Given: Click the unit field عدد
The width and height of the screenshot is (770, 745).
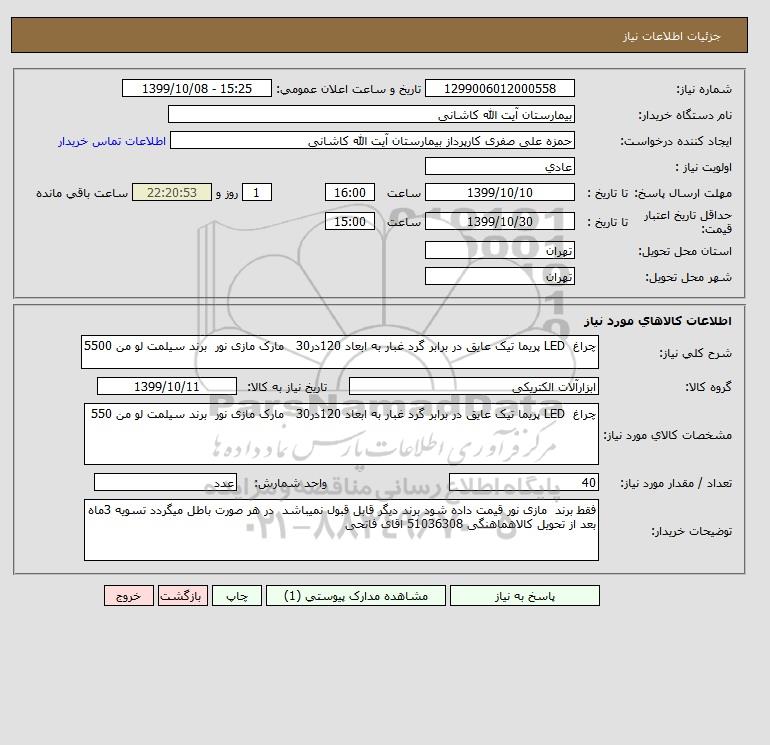Looking at the screenshot, I should coord(165,482).
